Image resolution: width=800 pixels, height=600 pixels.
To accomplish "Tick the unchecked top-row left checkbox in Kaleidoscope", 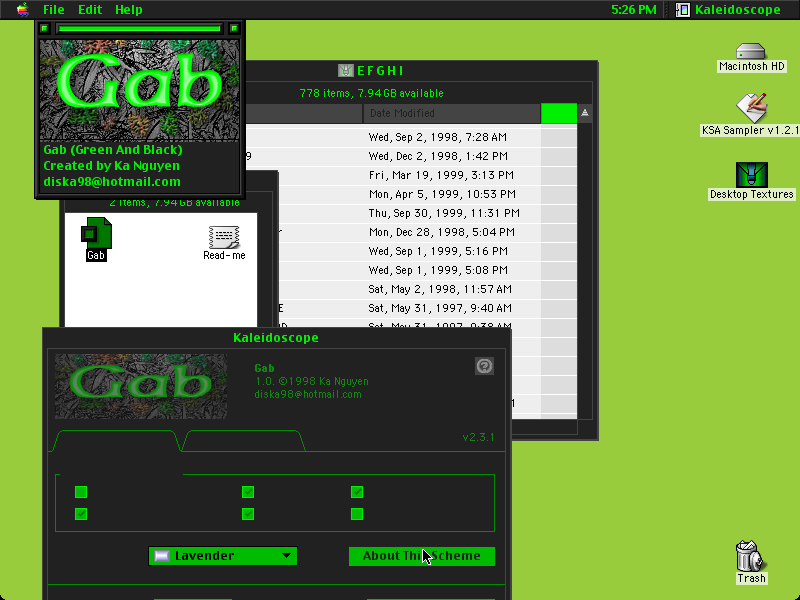I will [x=81, y=492].
